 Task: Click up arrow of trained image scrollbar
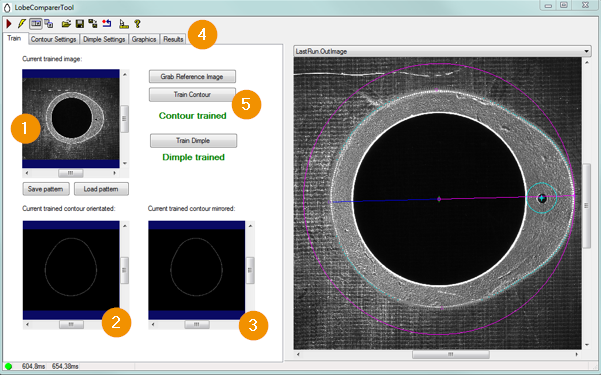click(x=125, y=74)
